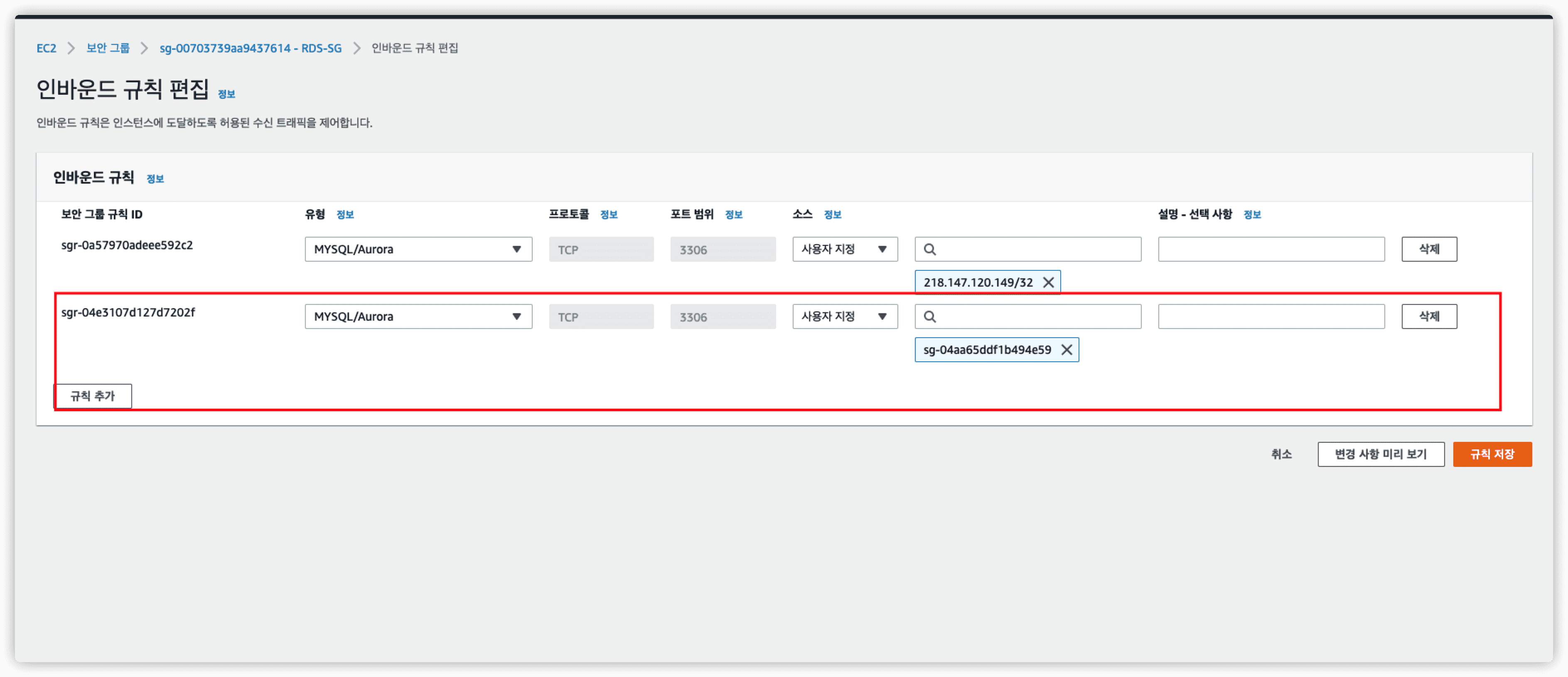
Task: Click 정보 link next to page title
Action: click(x=226, y=94)
